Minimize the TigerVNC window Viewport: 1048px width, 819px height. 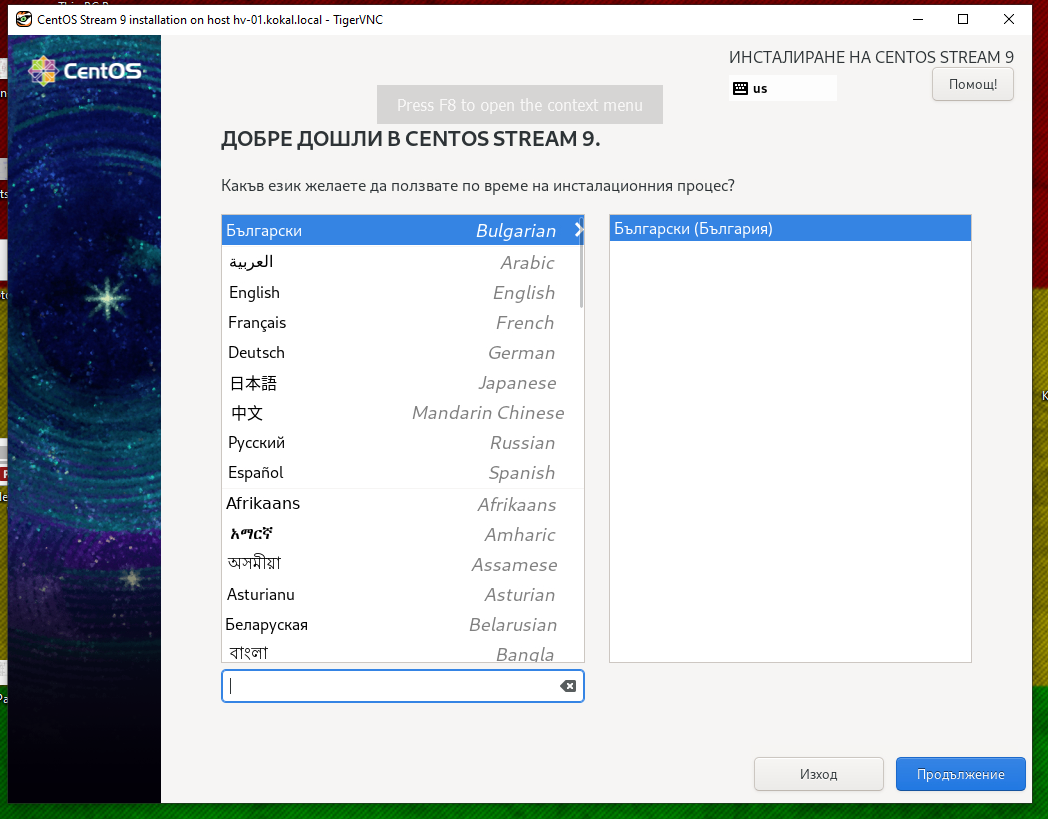(x=918, y=19)
